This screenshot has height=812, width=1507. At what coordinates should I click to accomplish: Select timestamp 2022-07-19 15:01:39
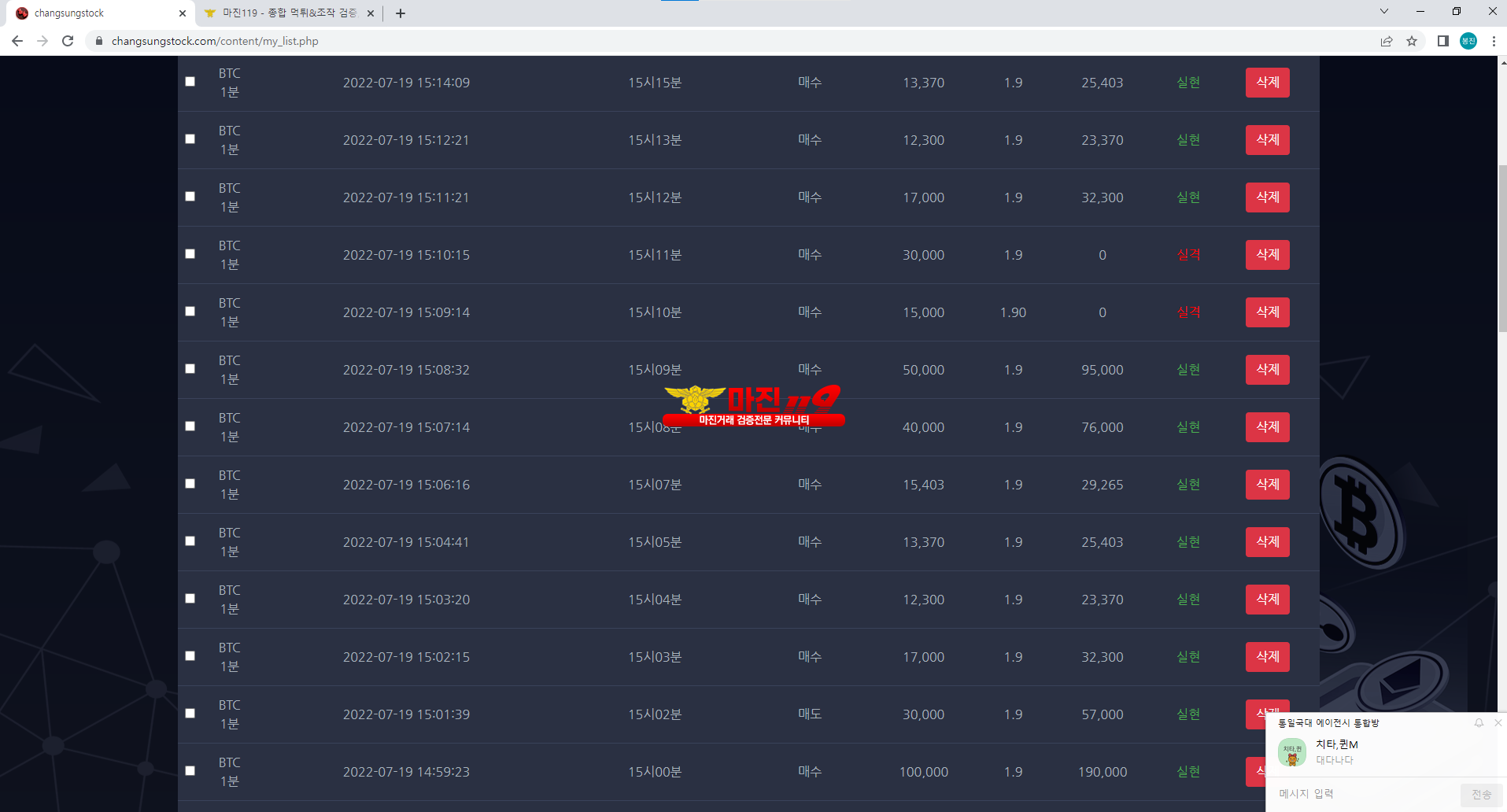pyautogui.click(x=406, y=714)
